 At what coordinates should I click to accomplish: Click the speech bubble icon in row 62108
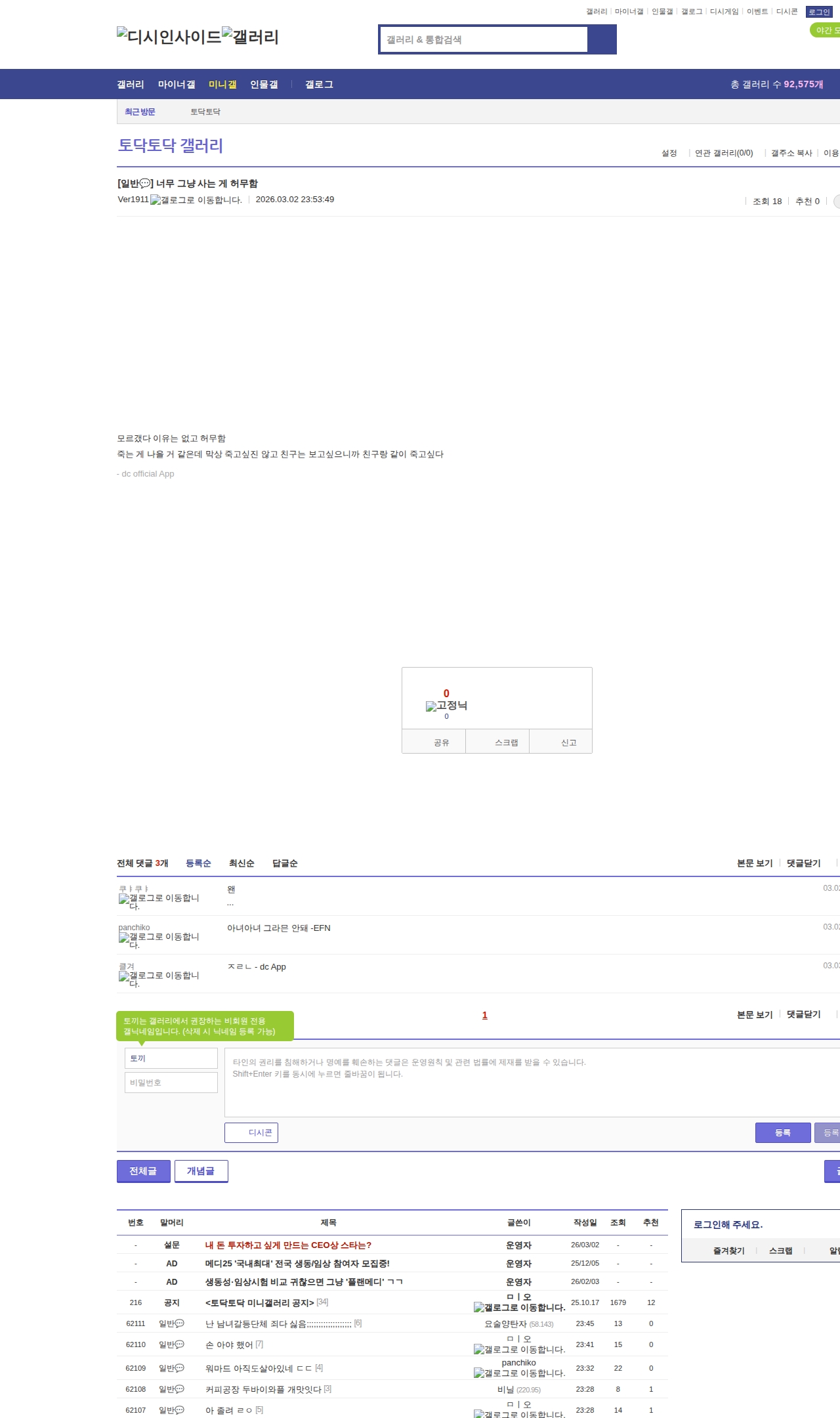click(x=180, y=1389)
